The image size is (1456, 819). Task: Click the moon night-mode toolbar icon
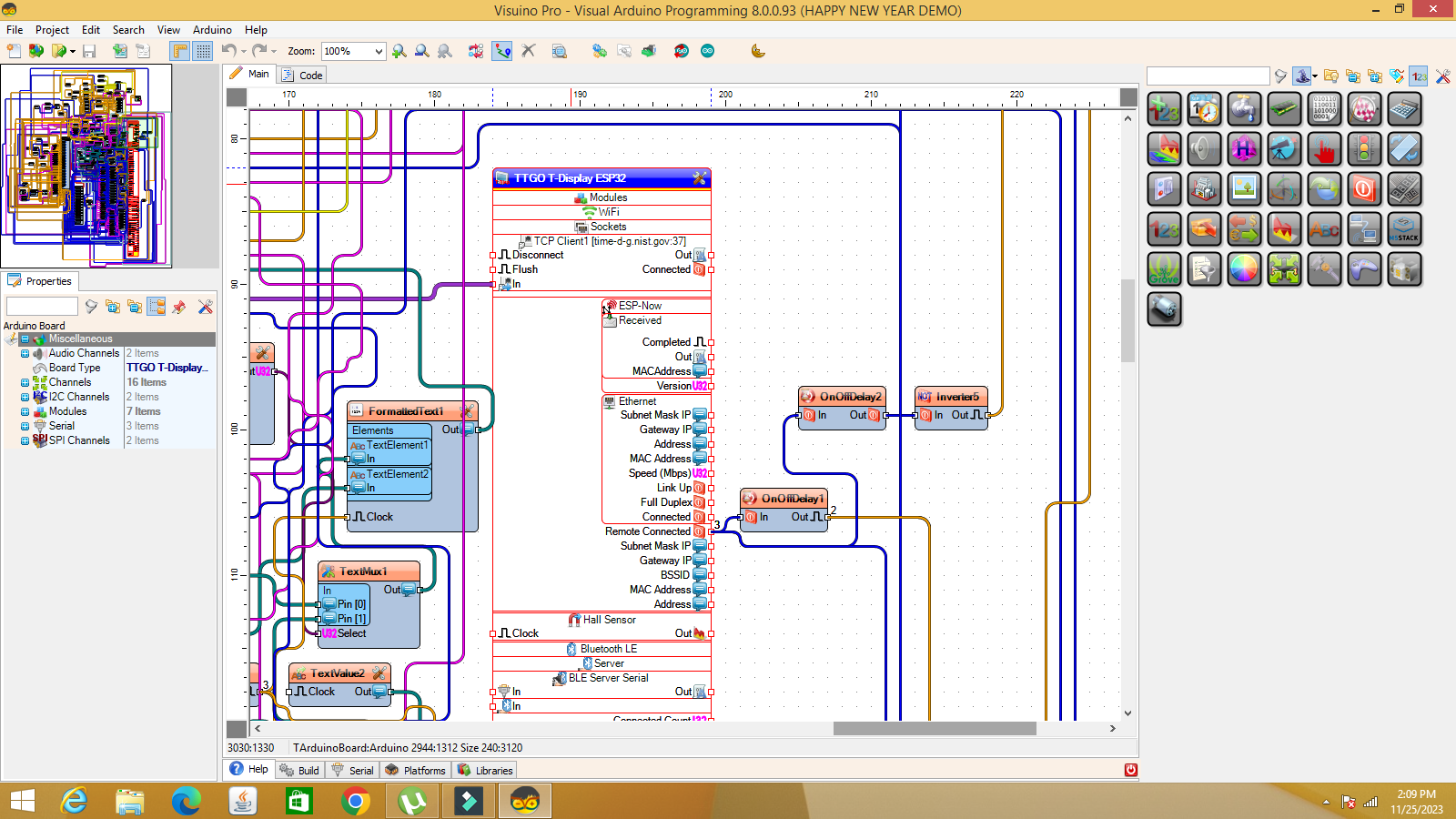[758, 51]
